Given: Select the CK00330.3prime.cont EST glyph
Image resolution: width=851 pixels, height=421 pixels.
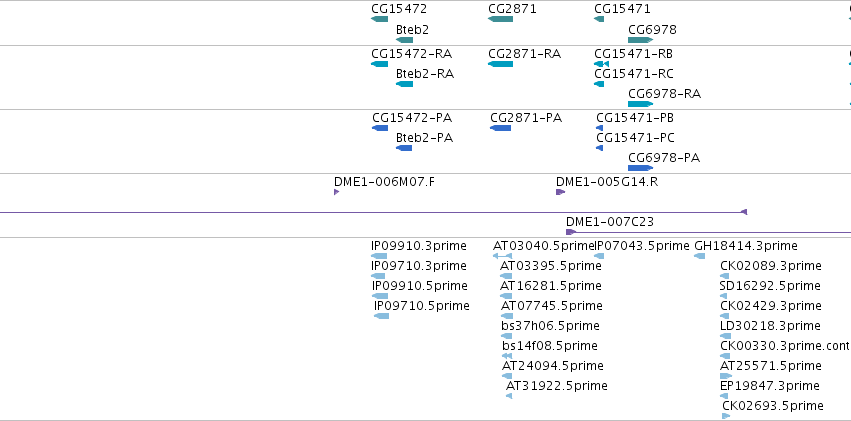Looking at the screenshot, I should (x=725, y=356).
